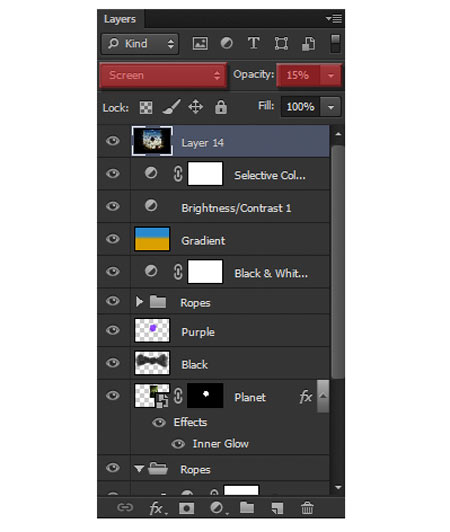Delete layer trash icon

coord(307,508)
